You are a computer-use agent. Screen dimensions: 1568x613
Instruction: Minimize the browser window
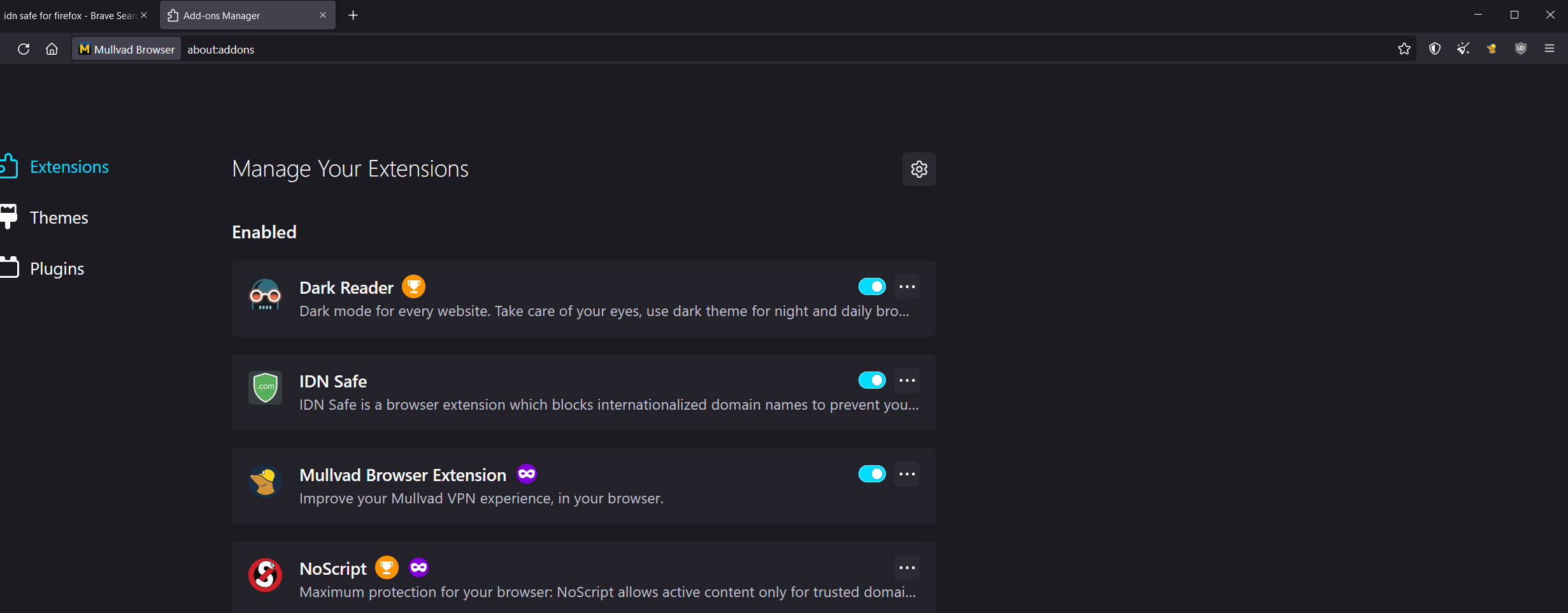1478,15
